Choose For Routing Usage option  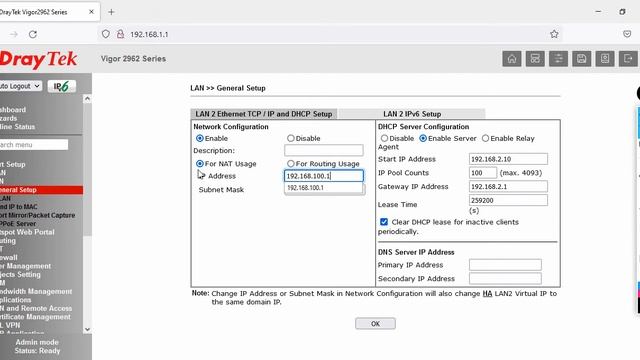coord(291,164)
